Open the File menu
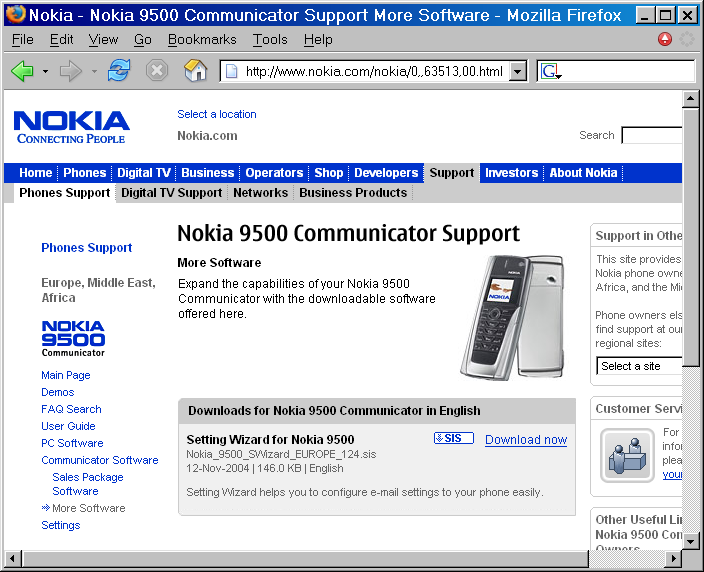 (x=22, y=40)
